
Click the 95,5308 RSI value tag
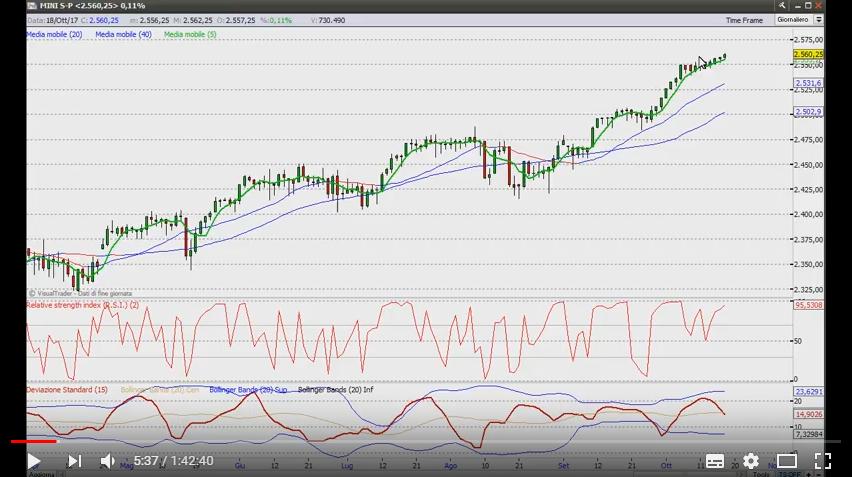tap(808, 305)
